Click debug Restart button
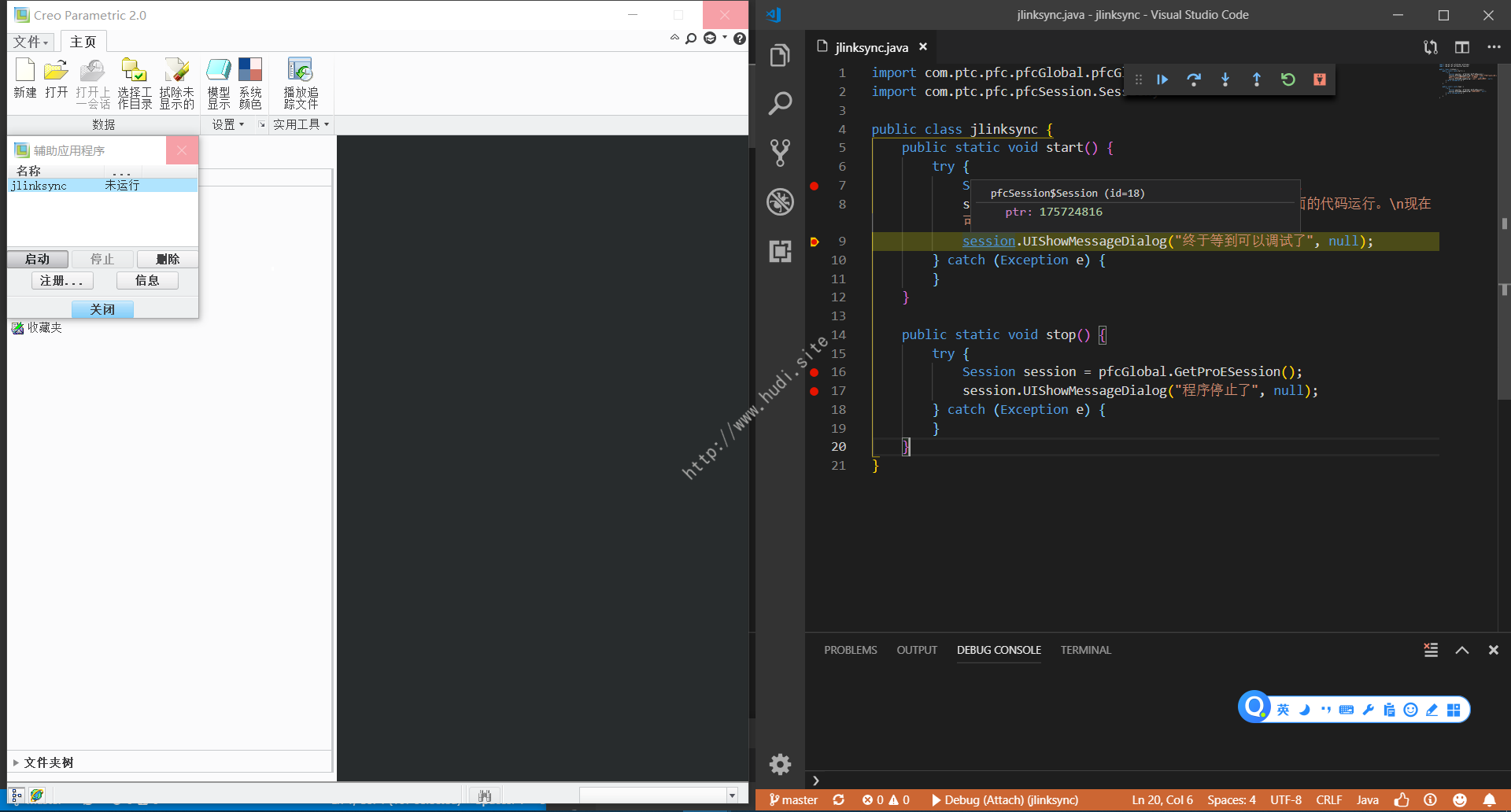 (x=1288, y=79)
